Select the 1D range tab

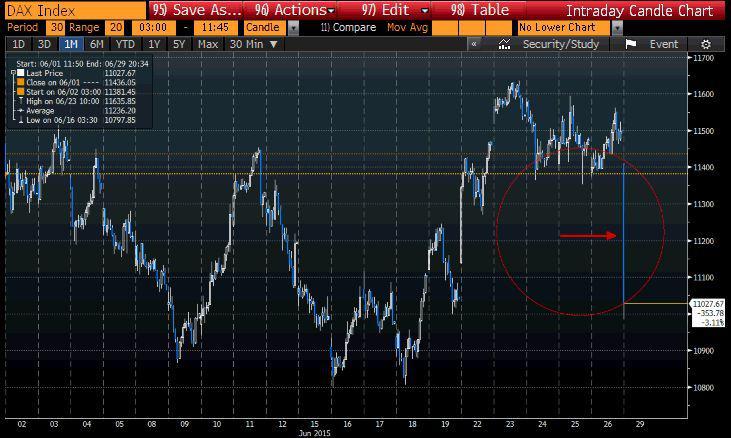[x=18, y=44]
